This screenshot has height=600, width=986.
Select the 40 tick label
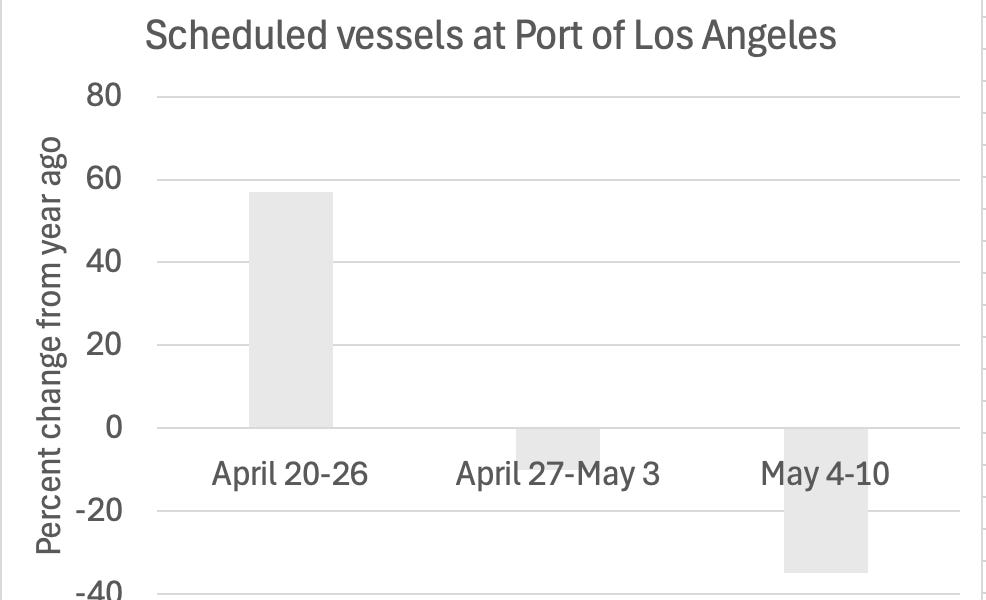103,263
